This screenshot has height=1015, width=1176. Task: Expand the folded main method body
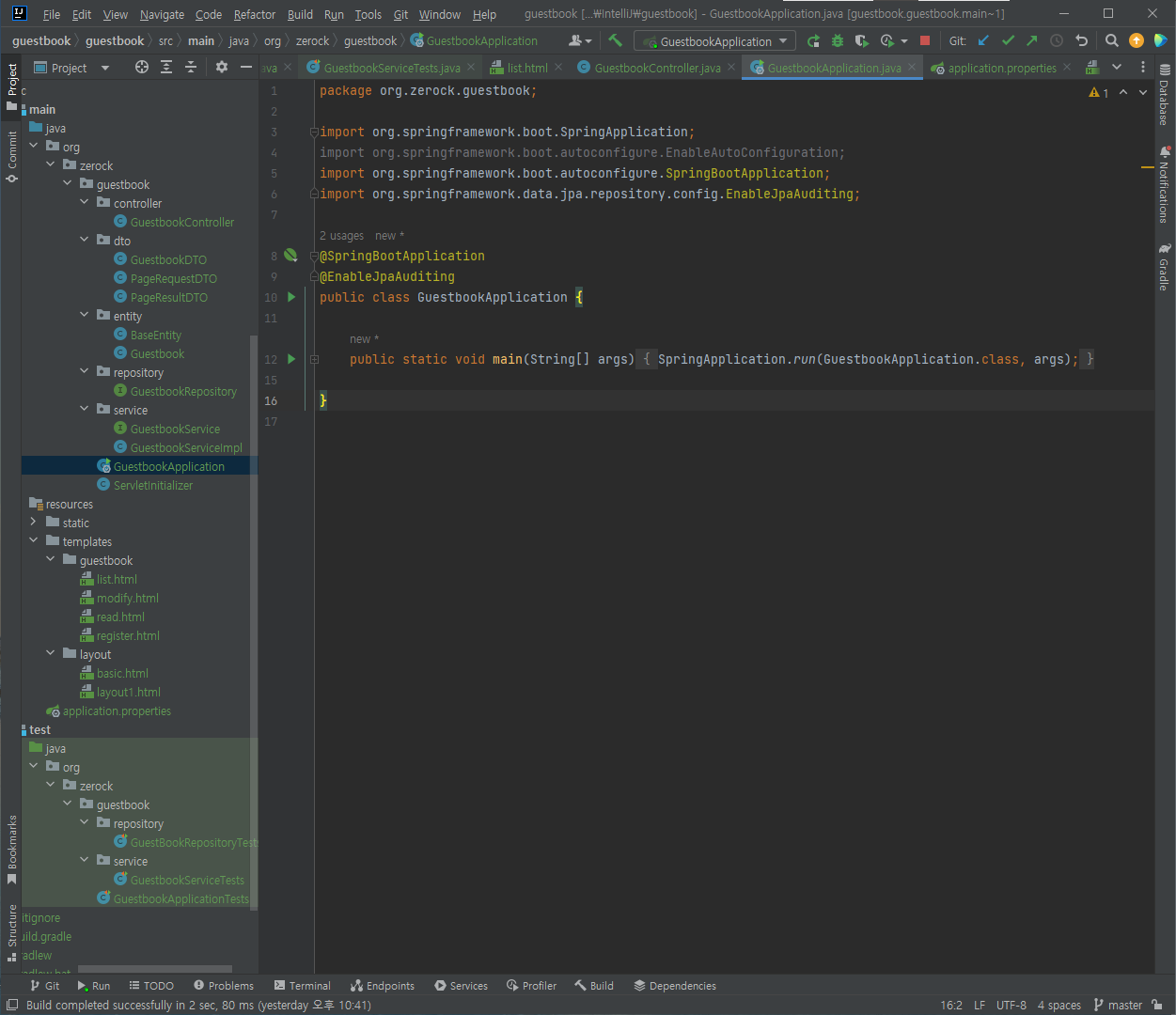314,359
